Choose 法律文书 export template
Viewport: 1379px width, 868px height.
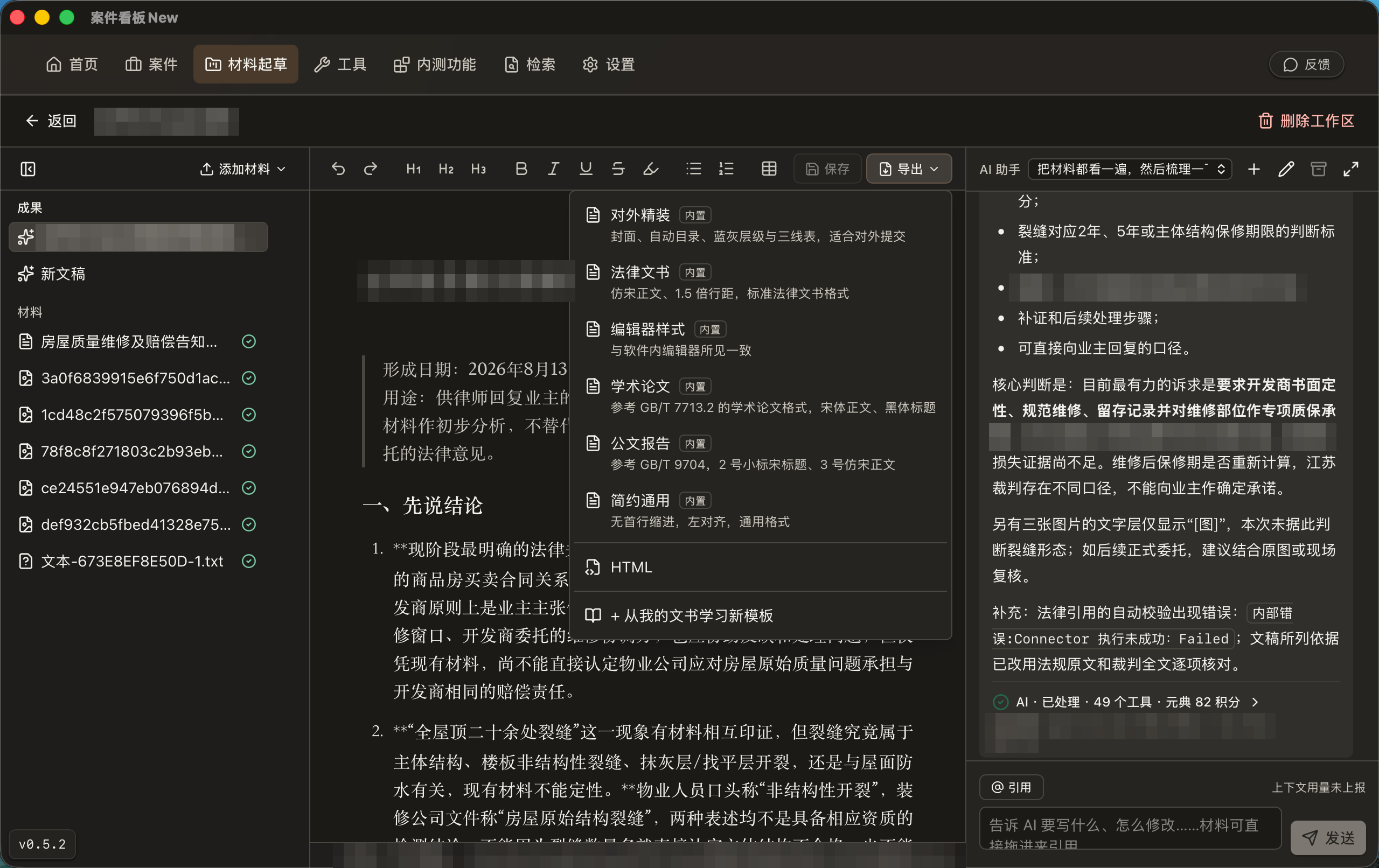tap(761, 282)
